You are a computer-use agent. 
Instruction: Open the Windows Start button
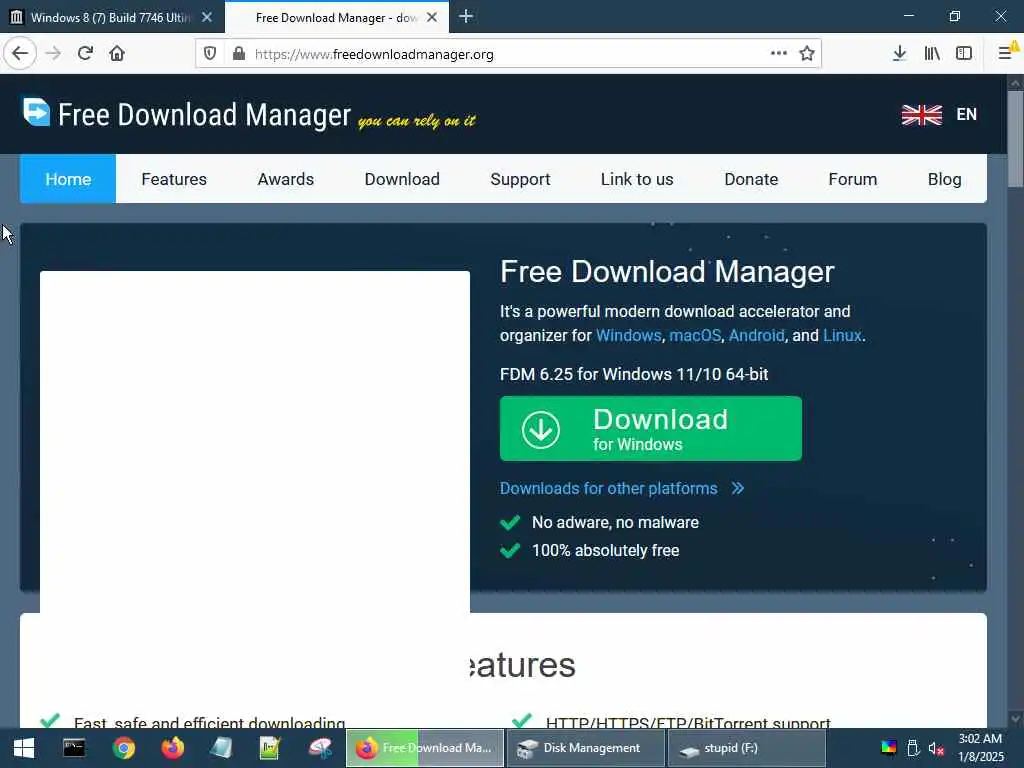pyautogui.click(x=24, y=748)
